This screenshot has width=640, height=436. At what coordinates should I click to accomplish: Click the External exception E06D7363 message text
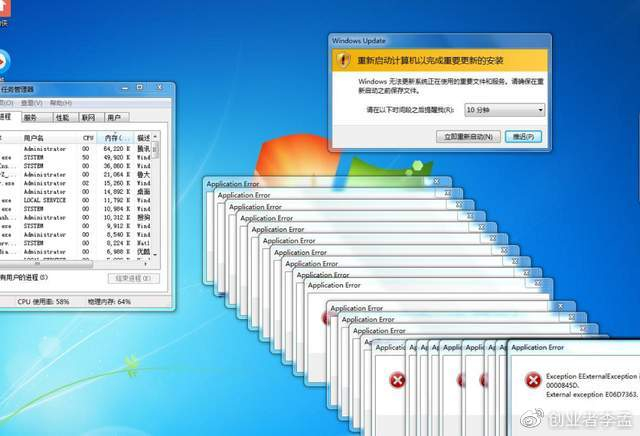pyautogui.click(x=591, y=395)
